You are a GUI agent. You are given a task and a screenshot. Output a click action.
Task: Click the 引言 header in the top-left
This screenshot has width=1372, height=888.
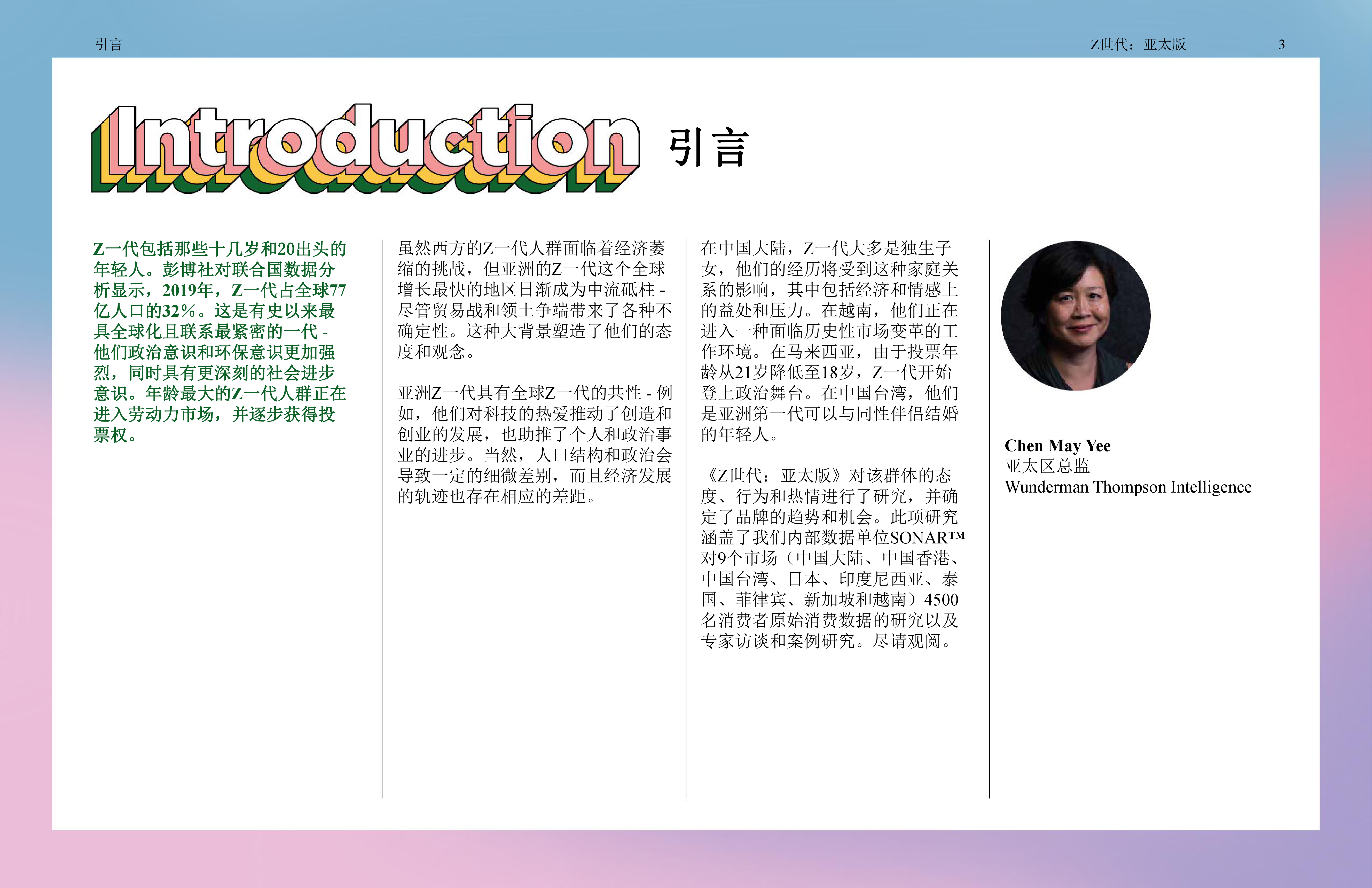108,44
